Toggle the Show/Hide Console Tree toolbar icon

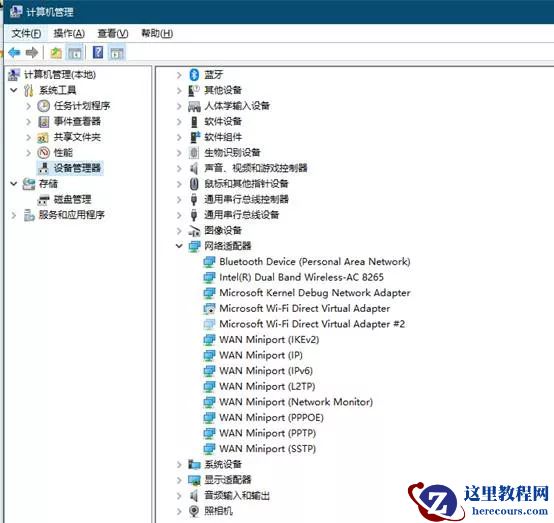75,53
